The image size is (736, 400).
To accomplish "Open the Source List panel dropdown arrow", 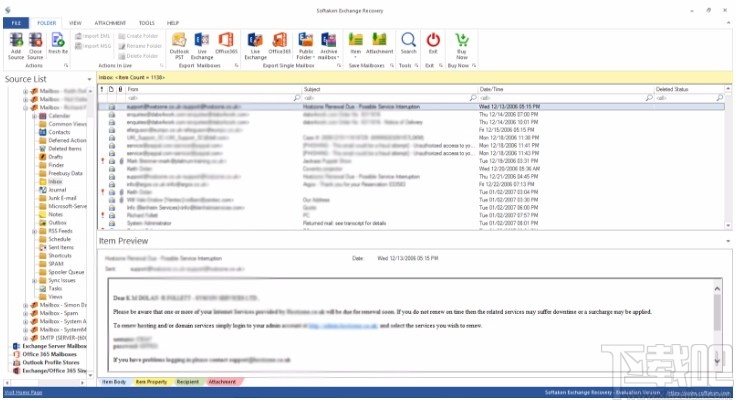I will coord(89,79).
